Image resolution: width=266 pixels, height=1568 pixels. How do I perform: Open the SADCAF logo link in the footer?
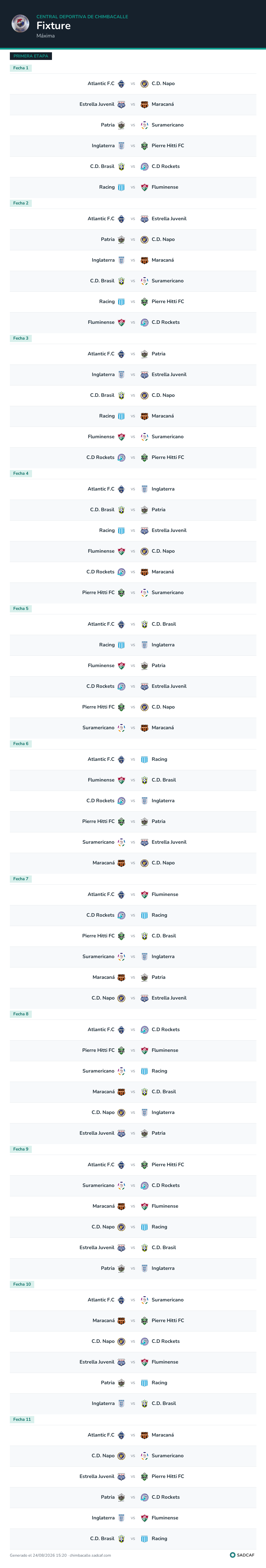tap(242, 1555)
